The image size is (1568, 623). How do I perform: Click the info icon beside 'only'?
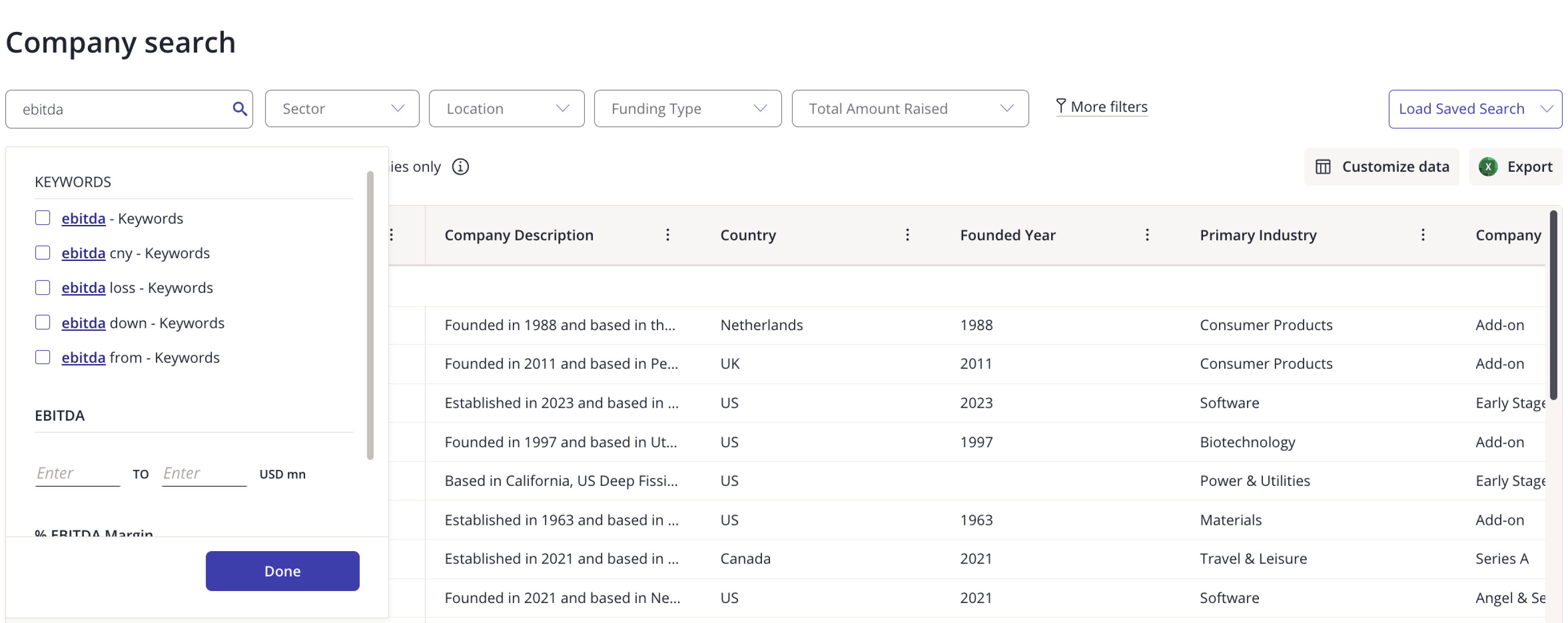pos(460,167)
